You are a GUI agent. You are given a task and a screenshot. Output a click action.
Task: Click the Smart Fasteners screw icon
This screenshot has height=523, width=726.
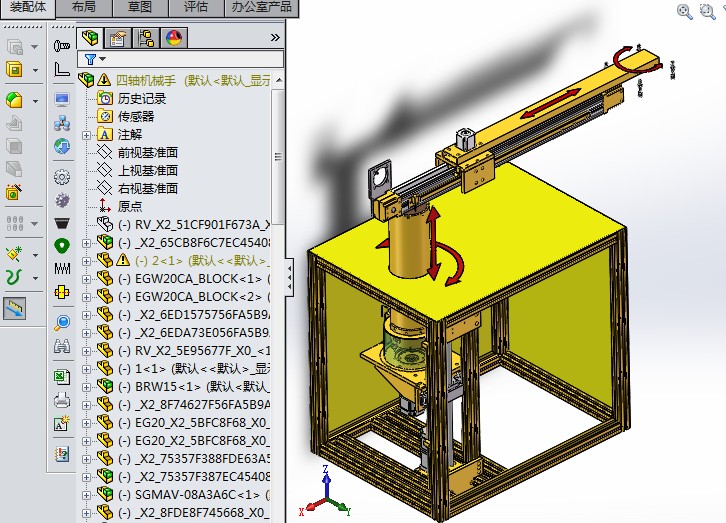tap(62, 46)
